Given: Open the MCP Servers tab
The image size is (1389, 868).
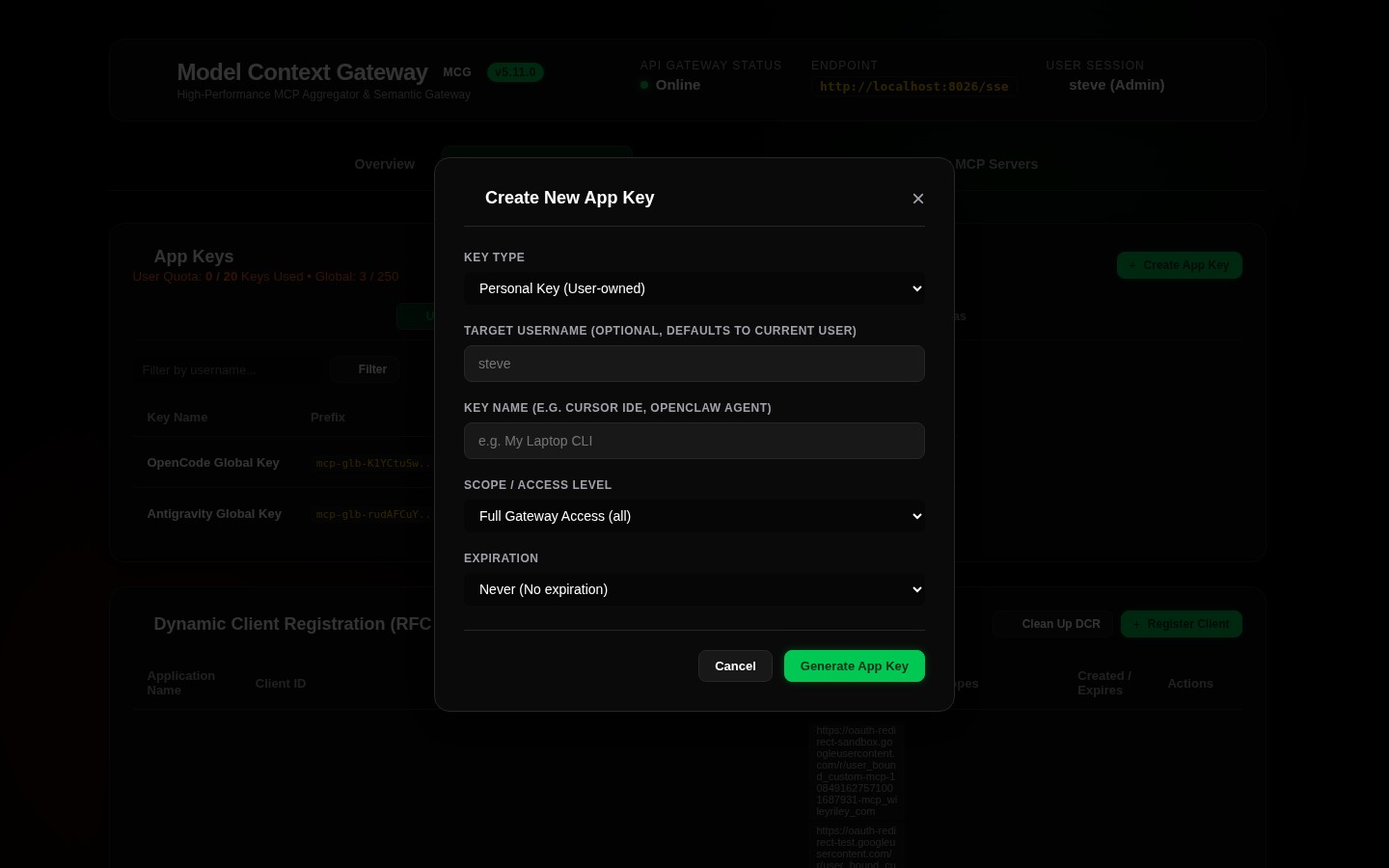Looking at the screenshot, I should 996,164.
